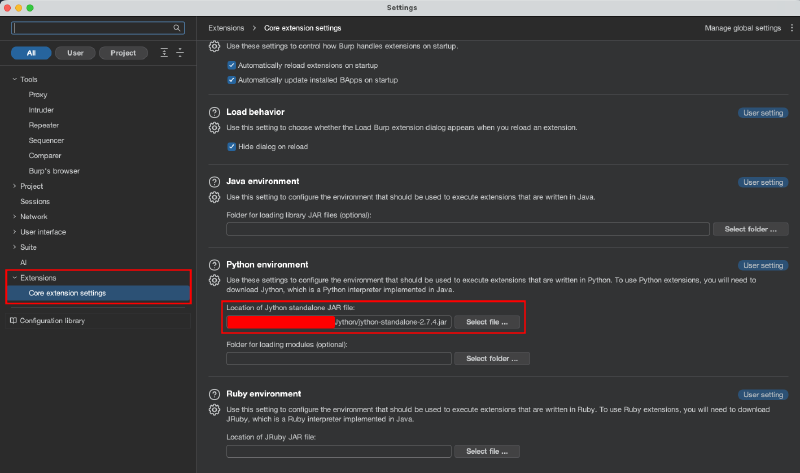Disable Automatically reload extensions on startup
The width and height of the screenshot is (800, 473).
tap(232, 65)
